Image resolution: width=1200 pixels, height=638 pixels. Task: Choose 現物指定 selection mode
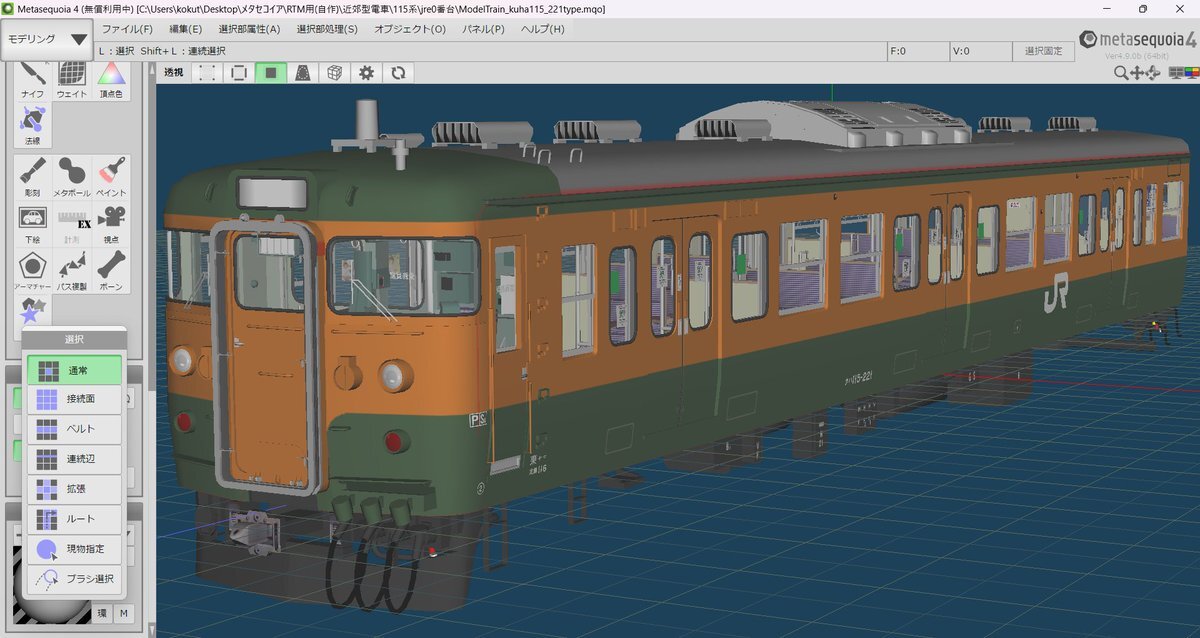(74, 549)
